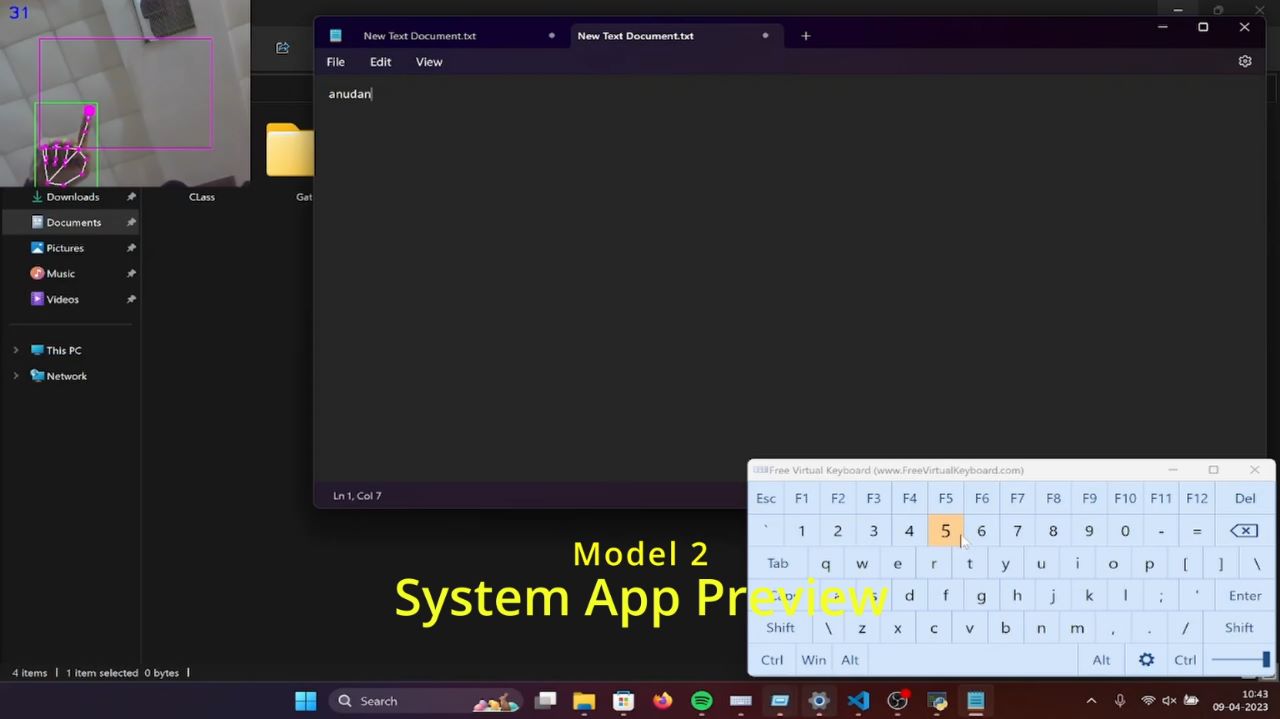This screenshot has height=719, width=1280.
Task: Select Notepad icon on the taskbar
Action: click(x=976, y=701)
